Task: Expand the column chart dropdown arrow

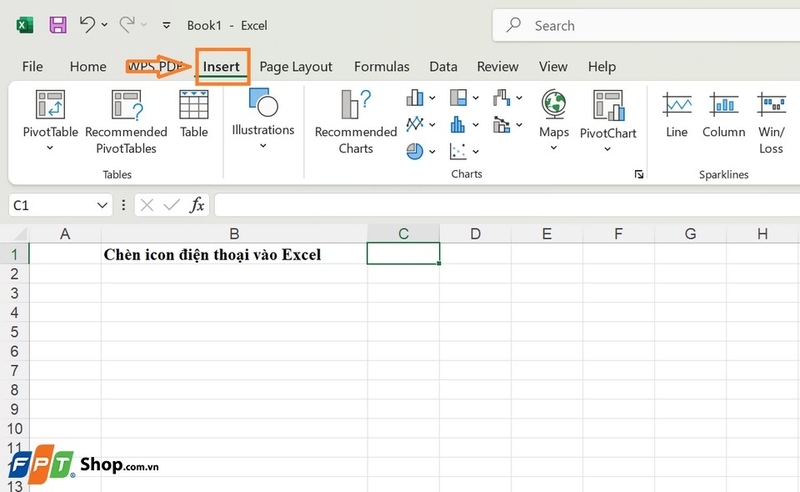Action: pyautogui.click(x=432, y=97)
